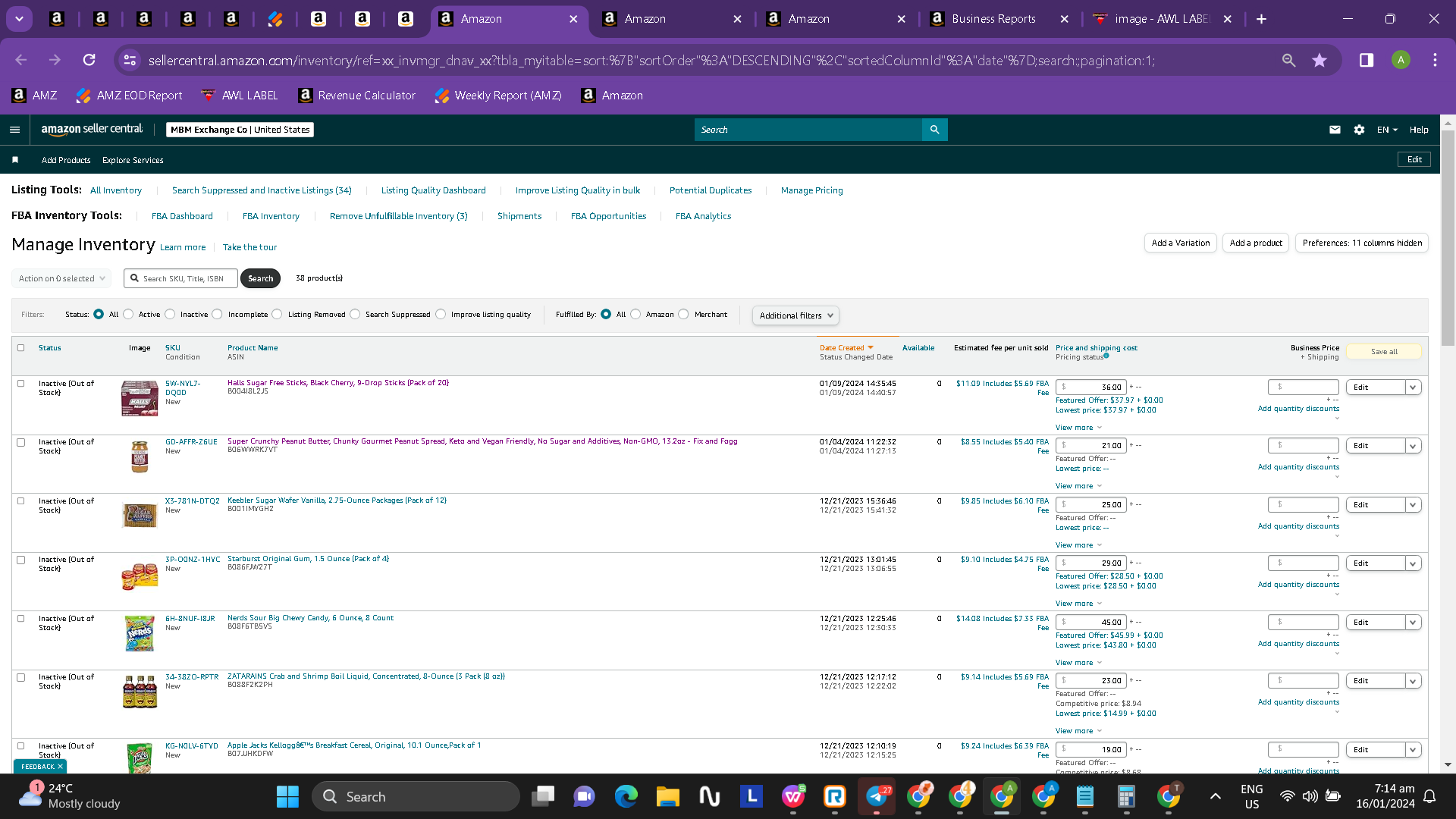Select the Active status filter
The image size is (1456, 819).
tap(128, 314)
